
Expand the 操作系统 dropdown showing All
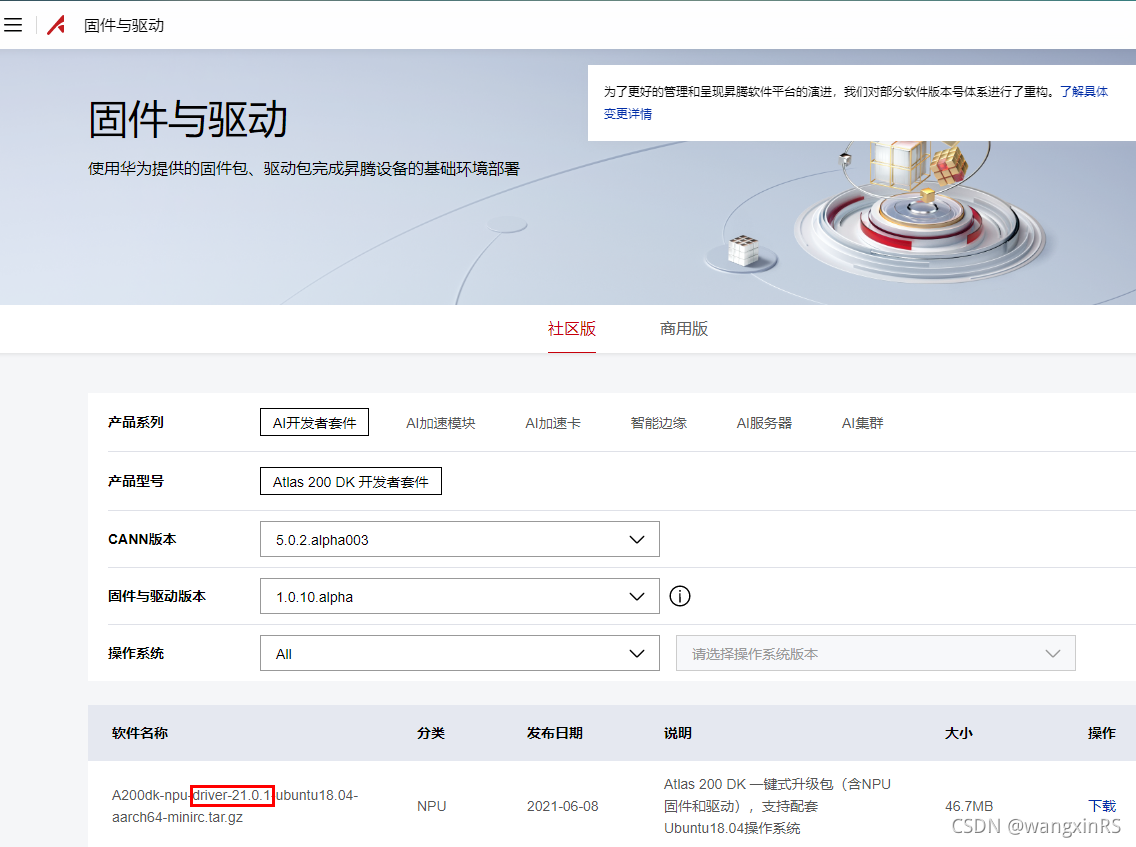pyautogui.click(x=459, y=654)
